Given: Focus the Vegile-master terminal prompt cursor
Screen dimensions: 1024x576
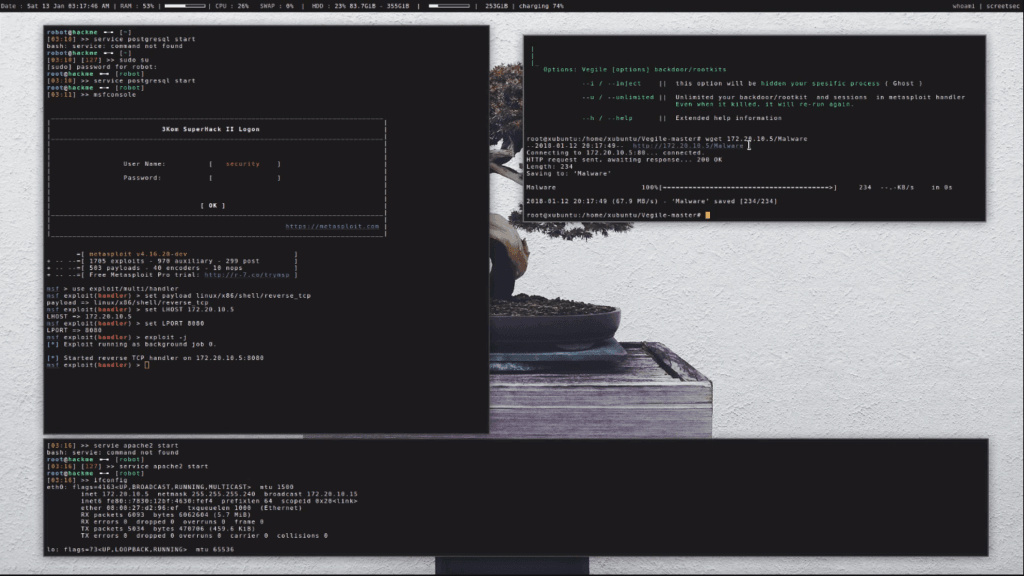Looking at the screenshot, I should [x=707, y=215].
